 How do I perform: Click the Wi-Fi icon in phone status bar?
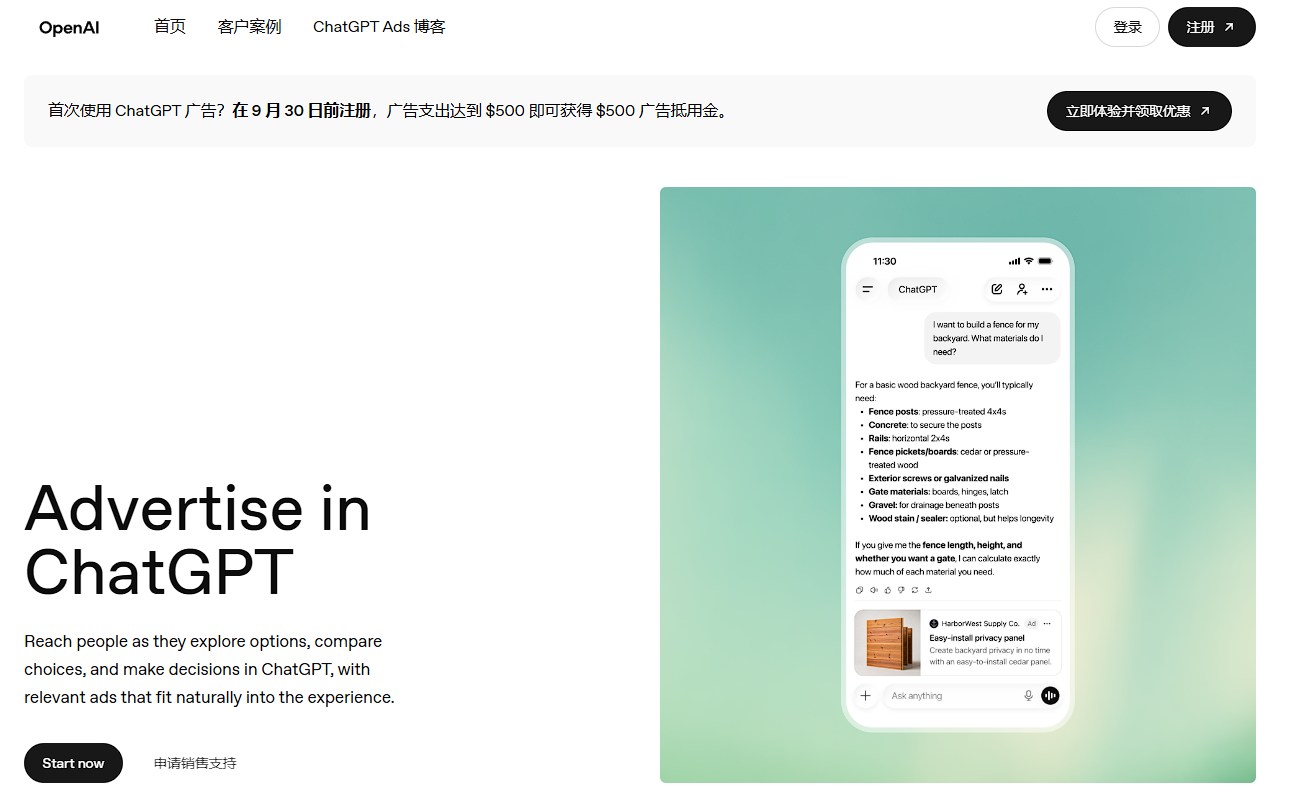coord(1028,261)
